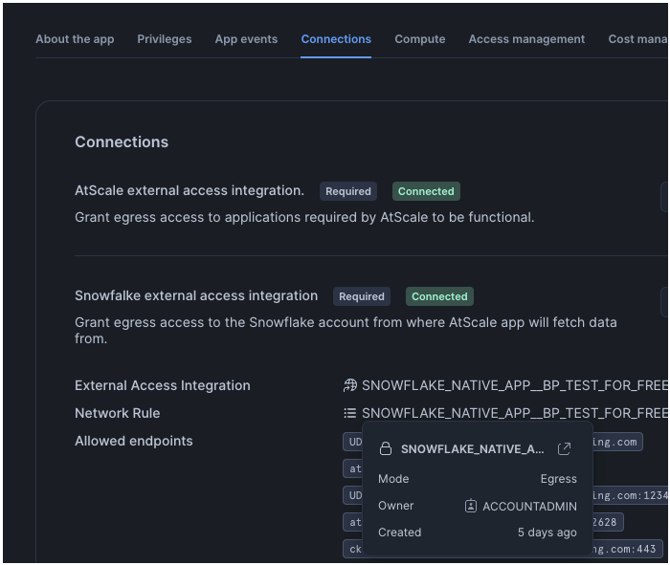This screenshot has height=565, width=670.
Task: Click Connected badge for Snowfalke integration
Action: [439, 296]
